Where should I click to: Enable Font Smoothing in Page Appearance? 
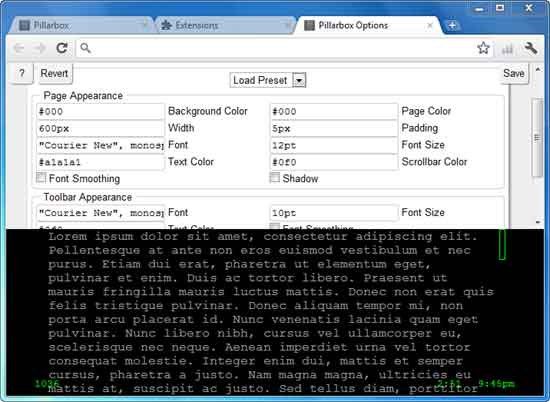point(41,177)
